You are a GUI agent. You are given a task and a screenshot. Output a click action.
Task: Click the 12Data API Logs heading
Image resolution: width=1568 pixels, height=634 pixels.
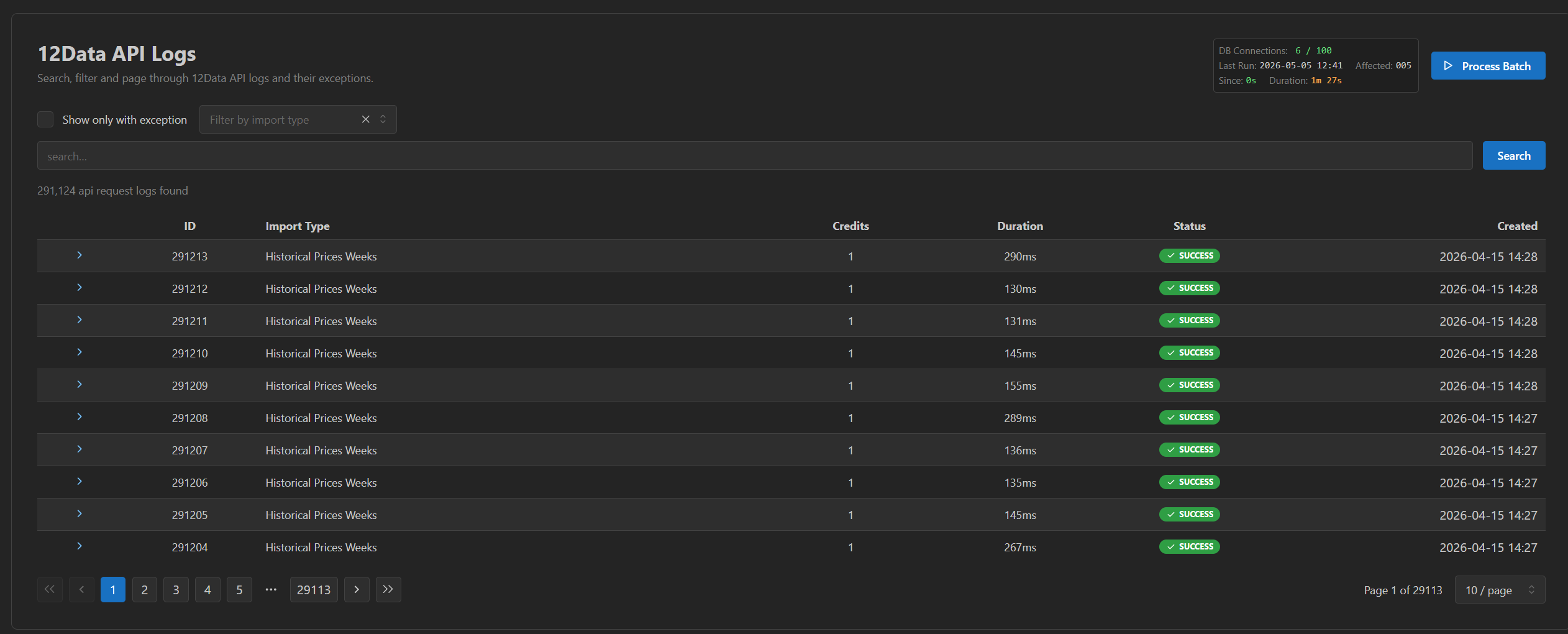coord(117,54)
